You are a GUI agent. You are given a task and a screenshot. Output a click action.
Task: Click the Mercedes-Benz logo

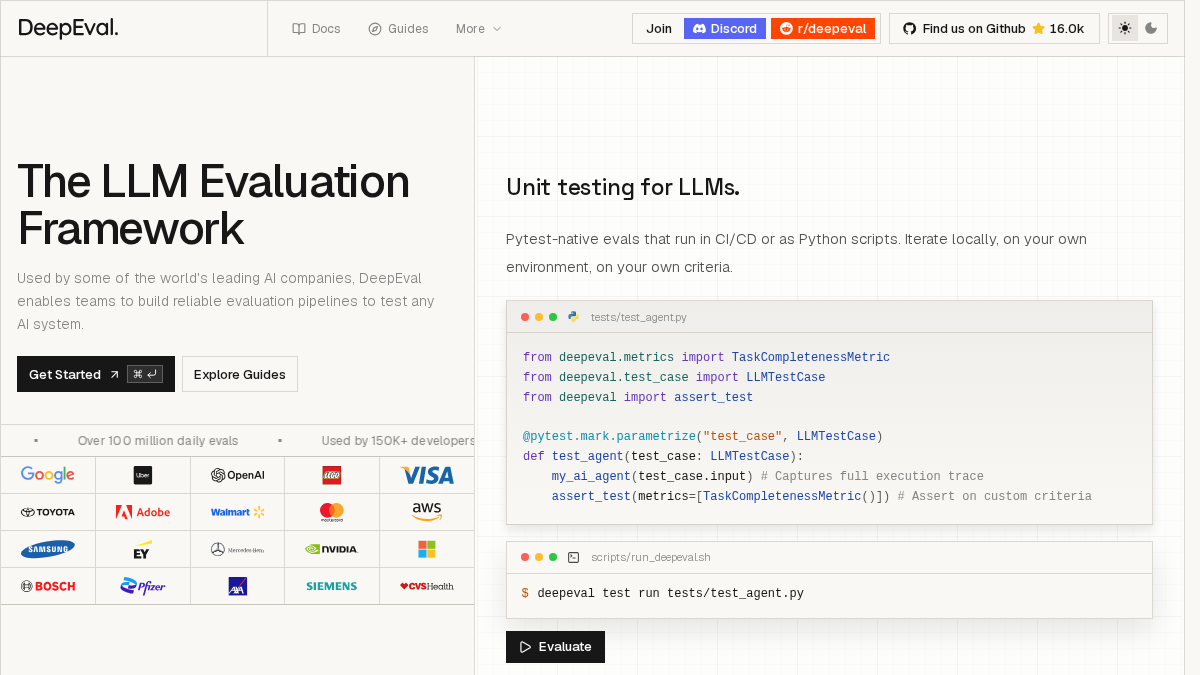[237, 549]
